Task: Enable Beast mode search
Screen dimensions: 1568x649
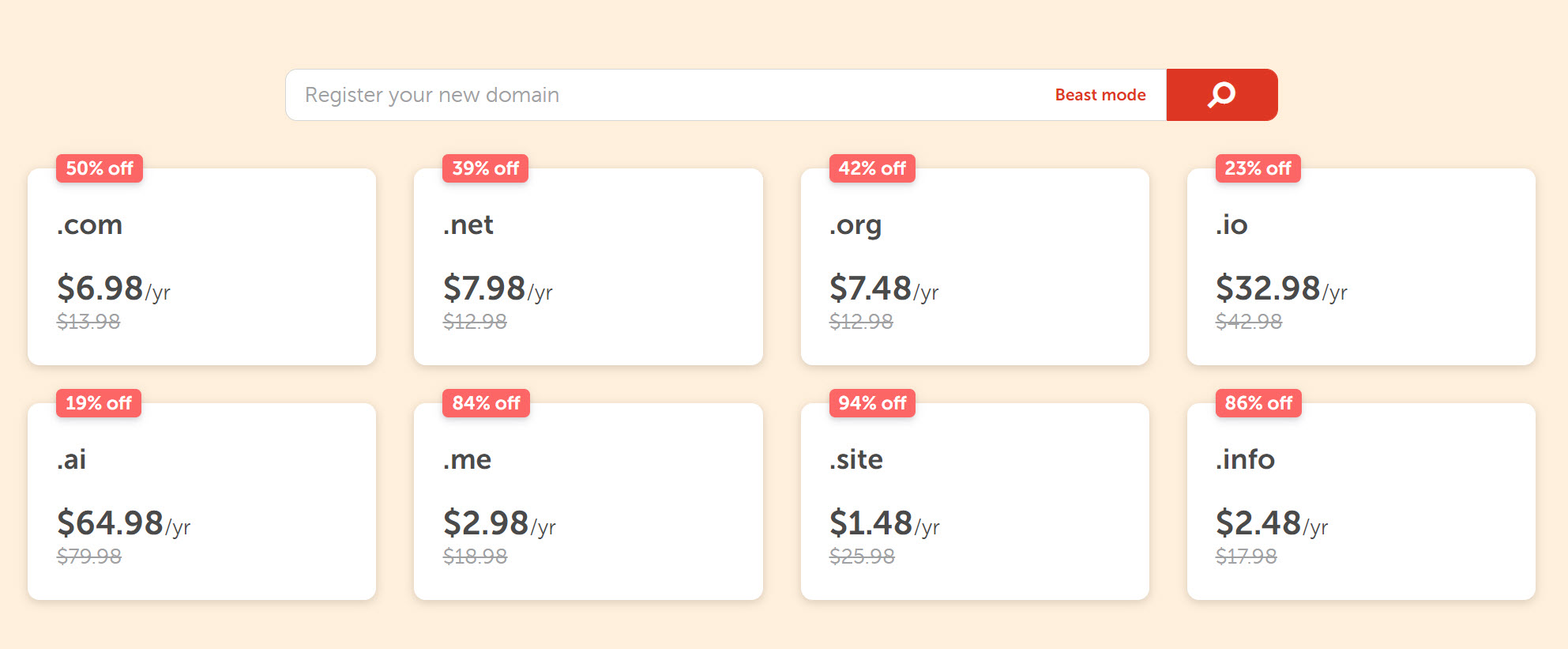Action: (1099, 94)
